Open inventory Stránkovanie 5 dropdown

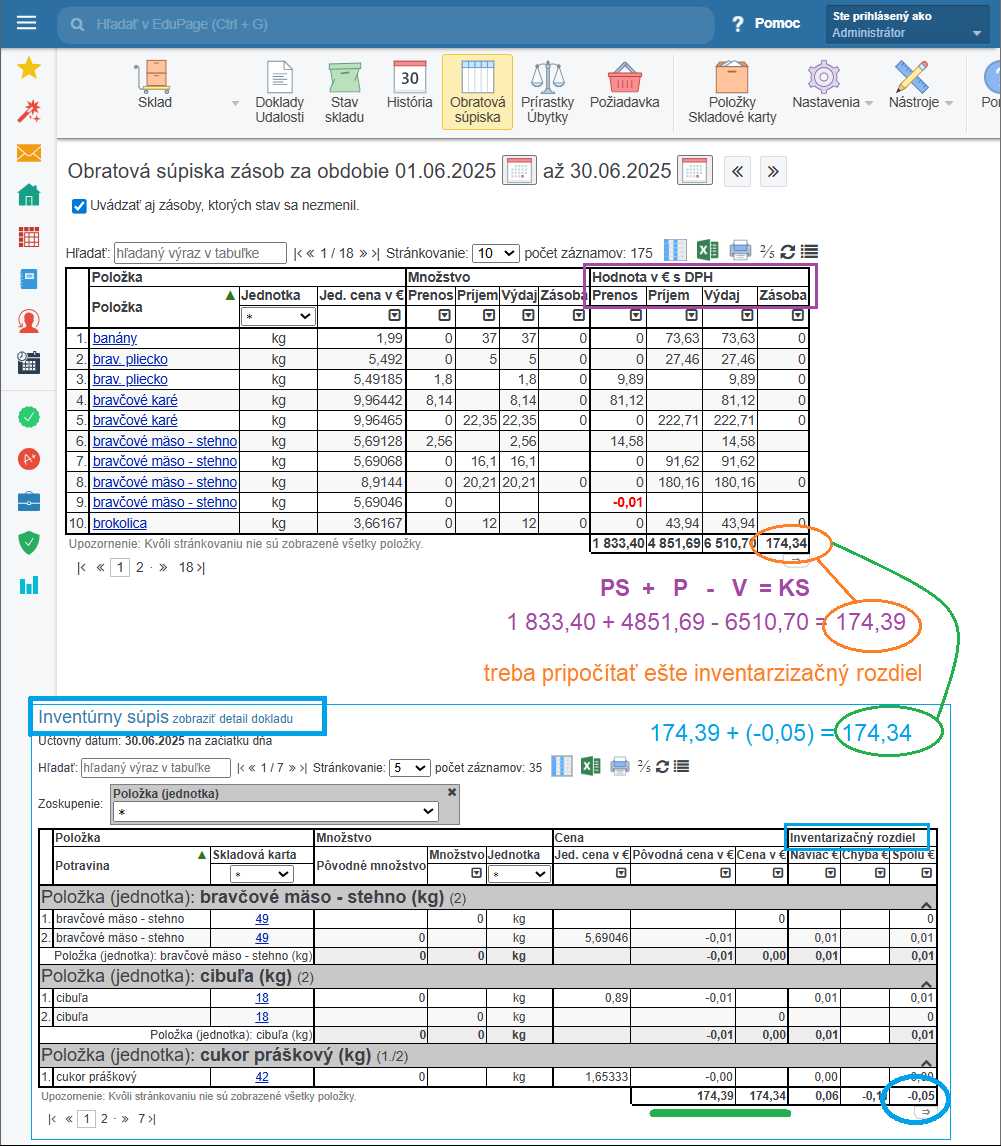409,768
